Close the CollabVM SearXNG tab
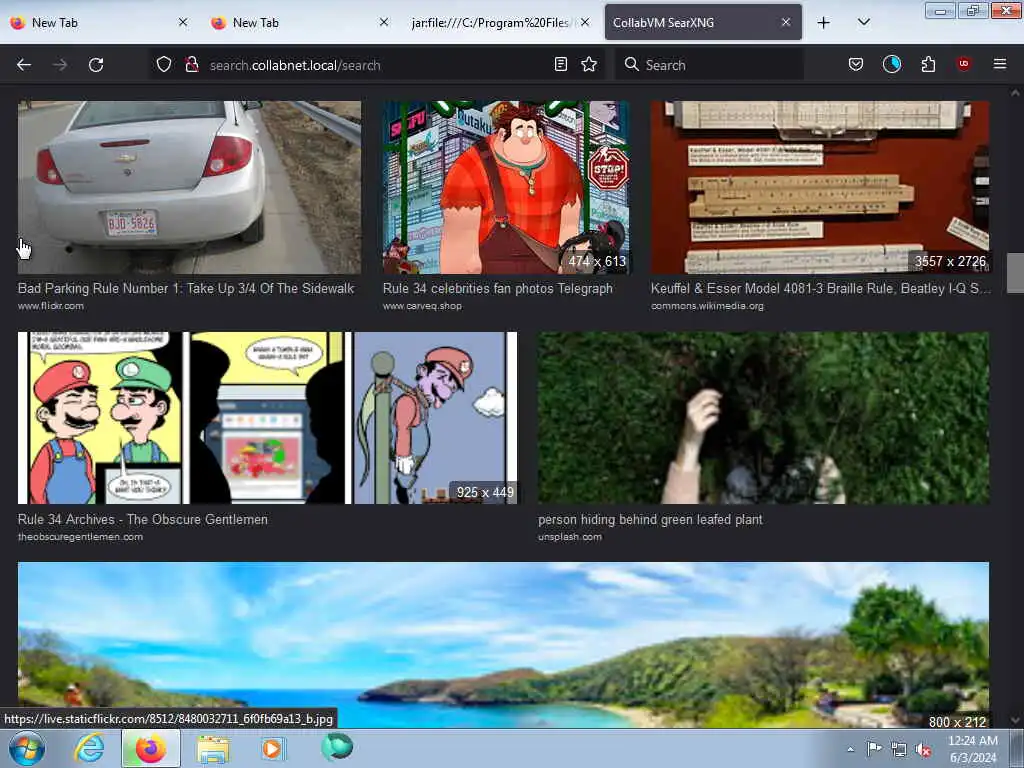The image size is (1024, 768). 786,22
